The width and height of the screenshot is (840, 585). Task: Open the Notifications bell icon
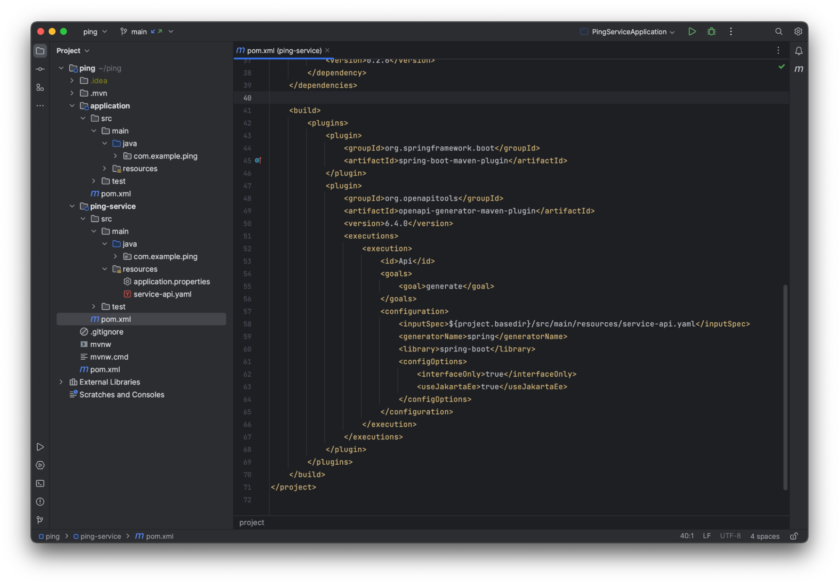coord(797,51)
